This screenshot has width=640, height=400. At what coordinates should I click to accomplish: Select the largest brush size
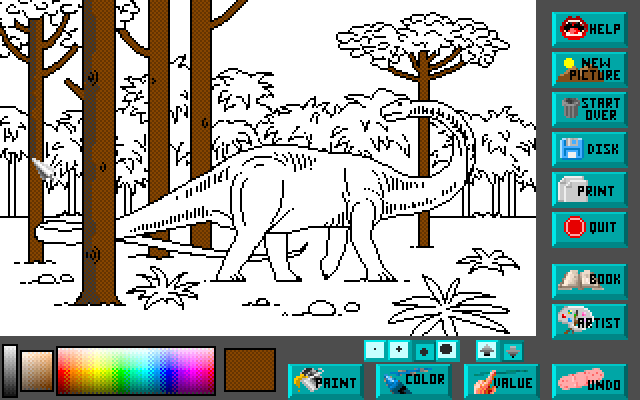(x=446, y=350)
